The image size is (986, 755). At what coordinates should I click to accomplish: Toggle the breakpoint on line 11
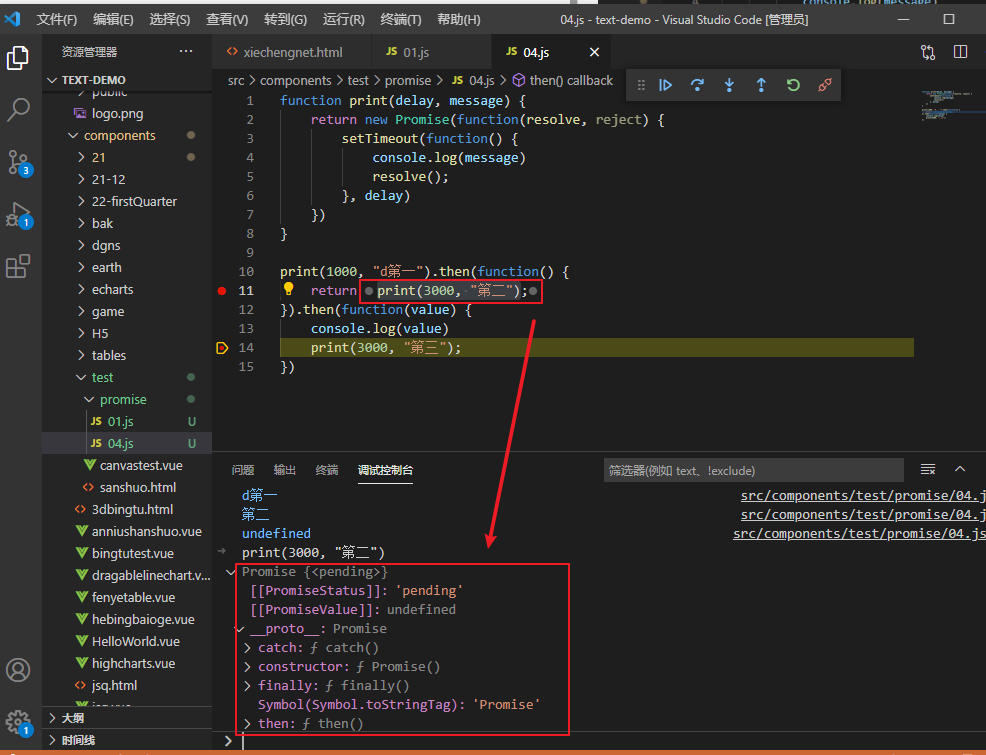click(x=222, y=291)
